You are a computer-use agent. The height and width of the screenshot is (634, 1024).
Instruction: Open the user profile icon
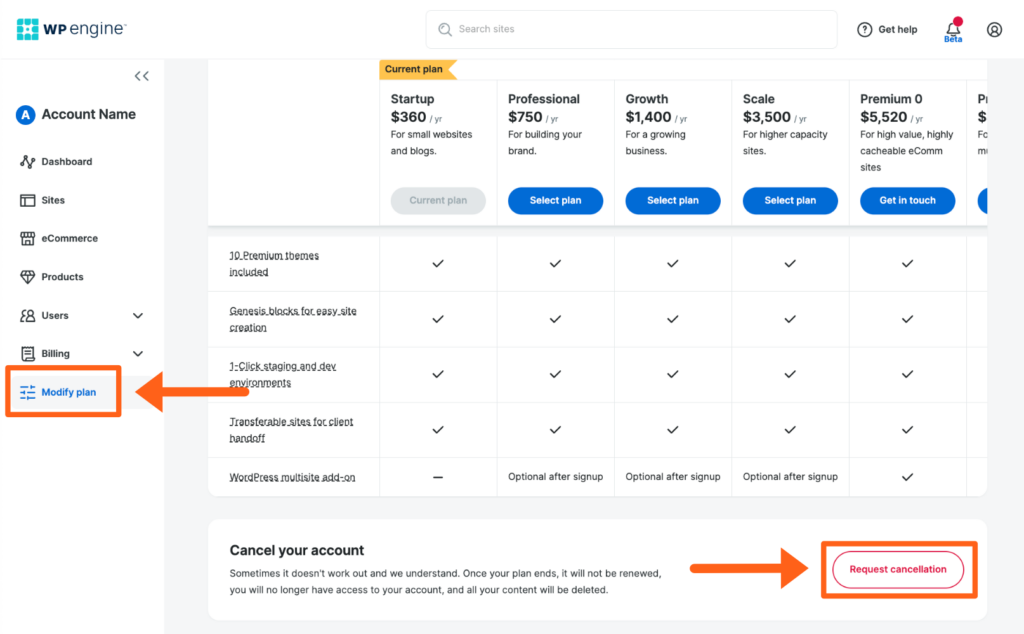[994, 30]
